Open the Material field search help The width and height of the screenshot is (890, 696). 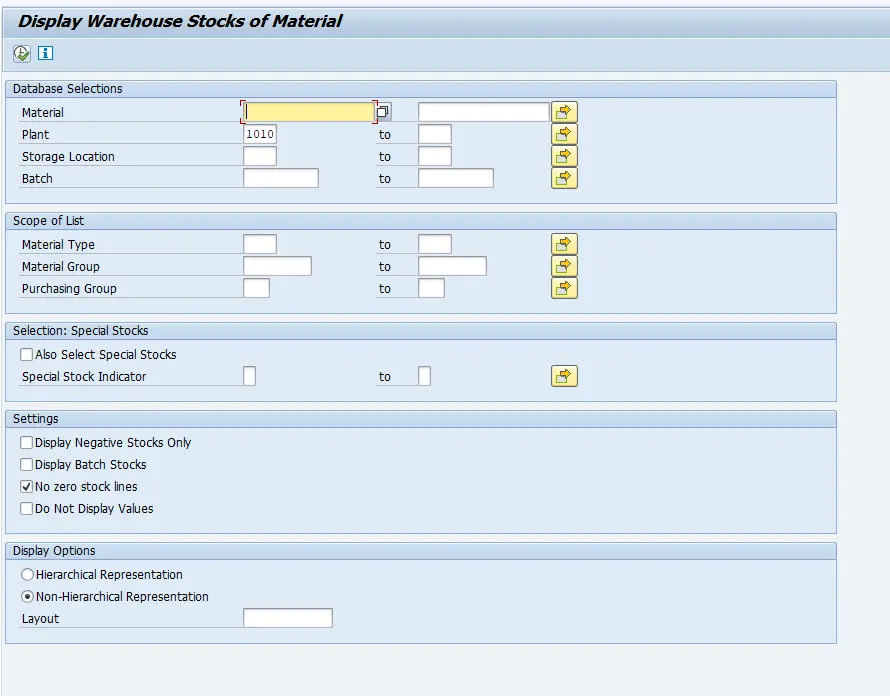(x=383, y=112)
